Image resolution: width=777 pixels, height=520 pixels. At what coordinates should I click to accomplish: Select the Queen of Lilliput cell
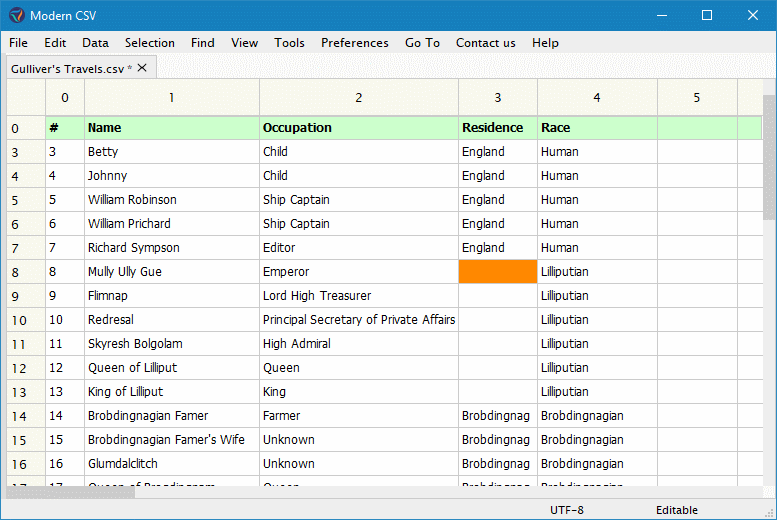171,368
